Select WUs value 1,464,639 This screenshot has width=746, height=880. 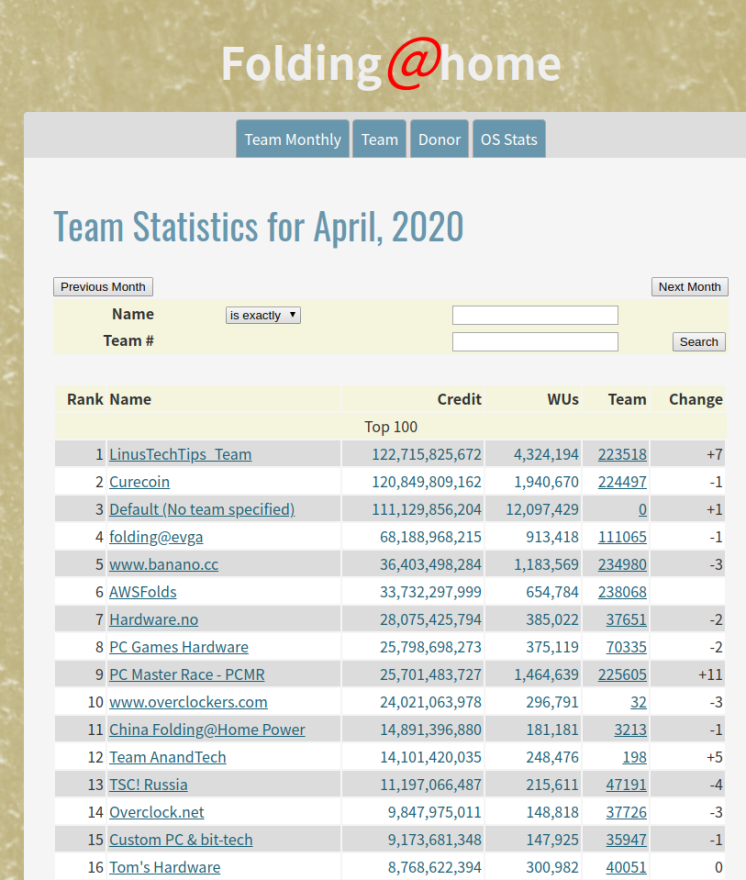546,675
